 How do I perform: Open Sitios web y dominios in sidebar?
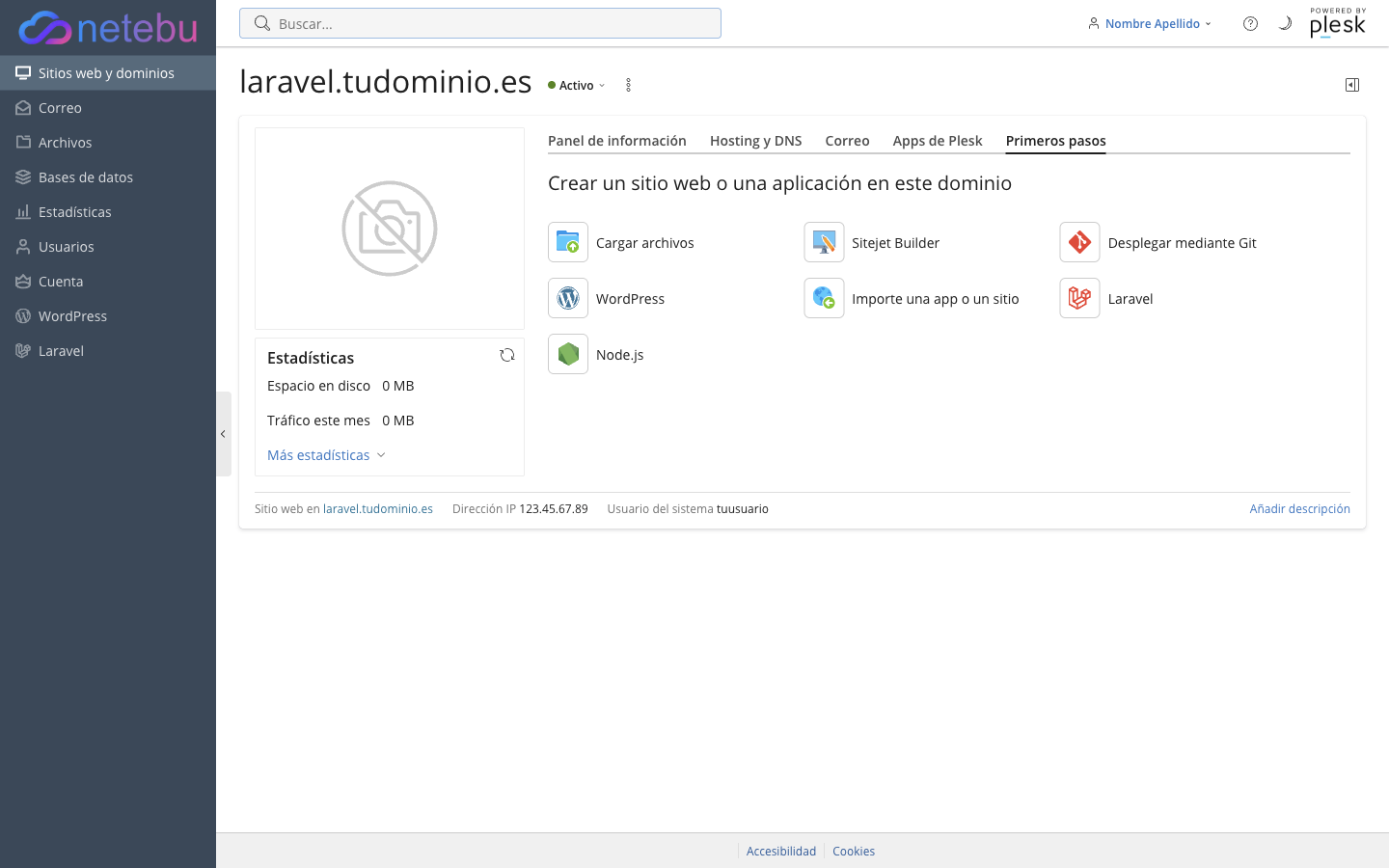pos(108,73)
